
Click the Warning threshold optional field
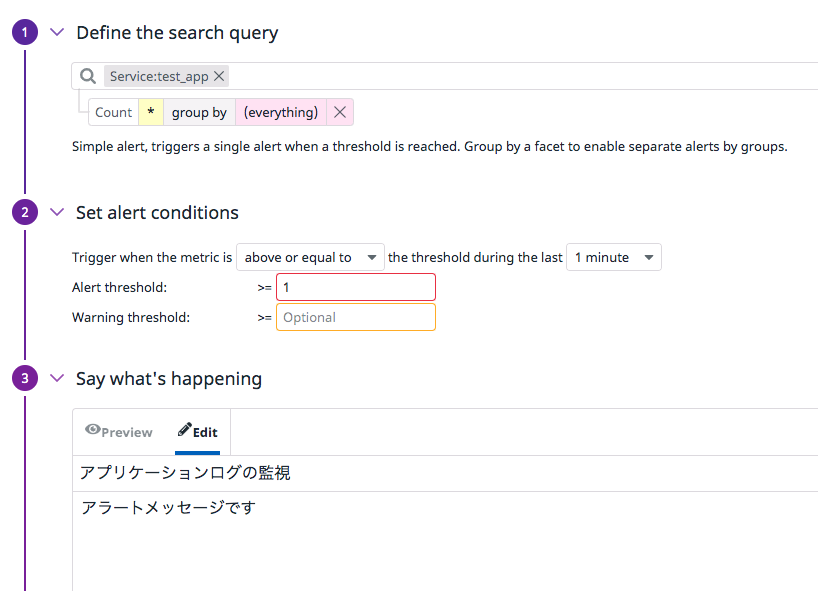(355, 317)
